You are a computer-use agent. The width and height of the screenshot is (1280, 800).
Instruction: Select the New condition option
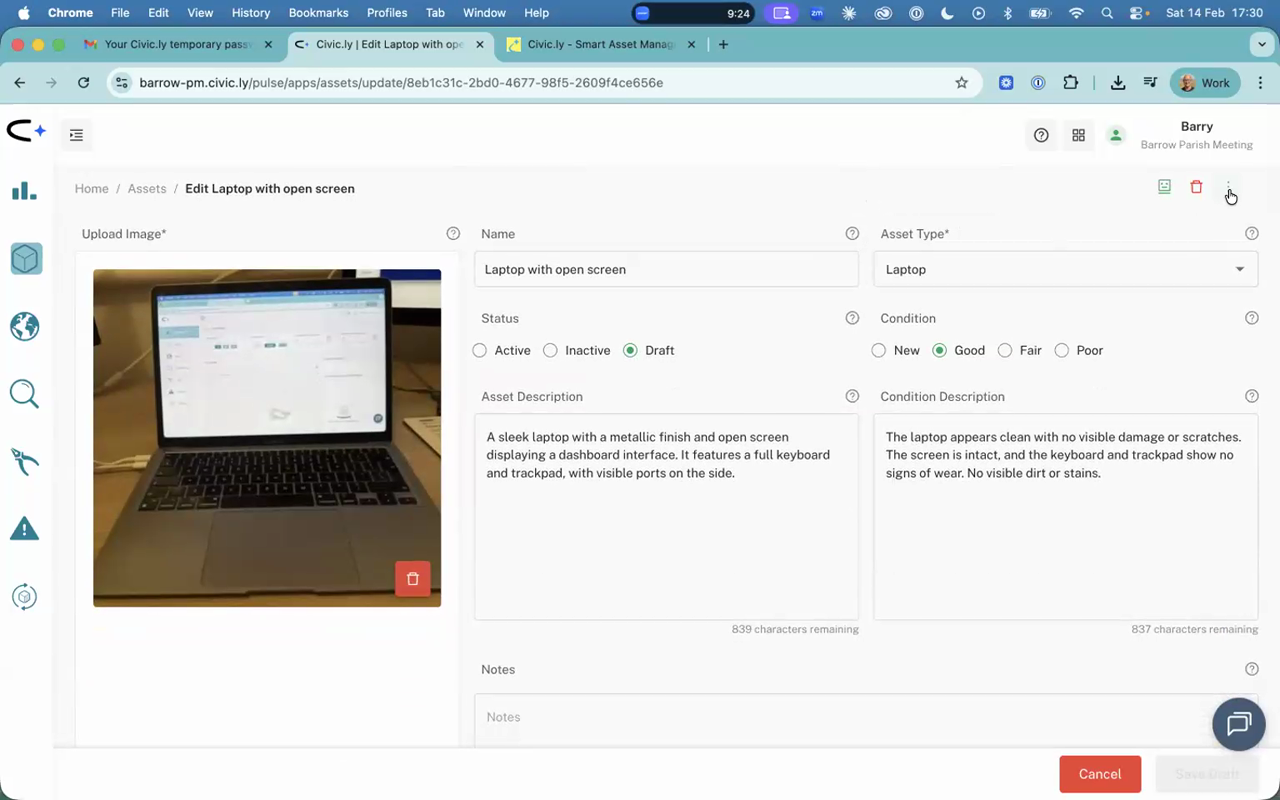click(879, 350)
